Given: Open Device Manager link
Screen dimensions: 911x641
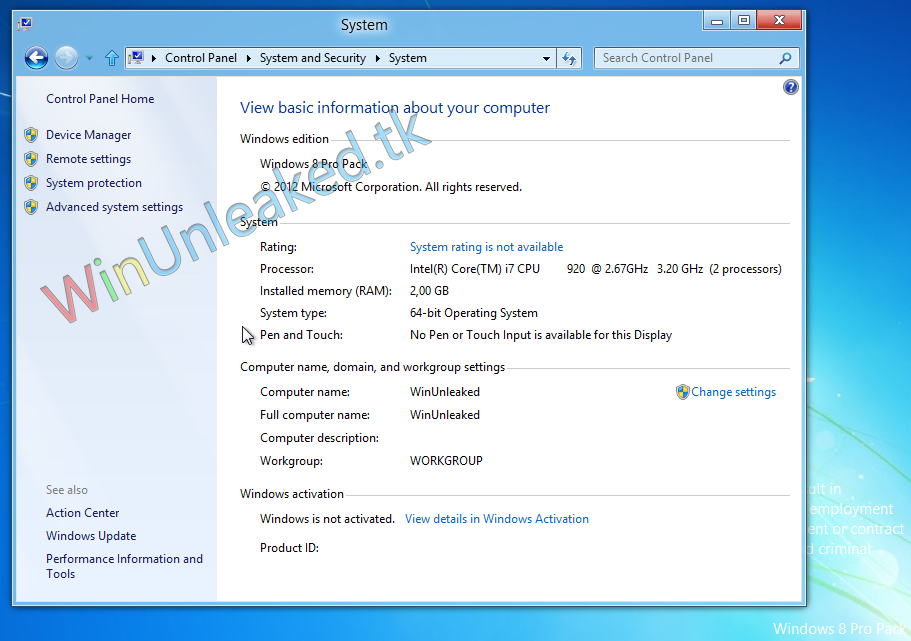Looking at the screenshot, I should coord(88,135).
